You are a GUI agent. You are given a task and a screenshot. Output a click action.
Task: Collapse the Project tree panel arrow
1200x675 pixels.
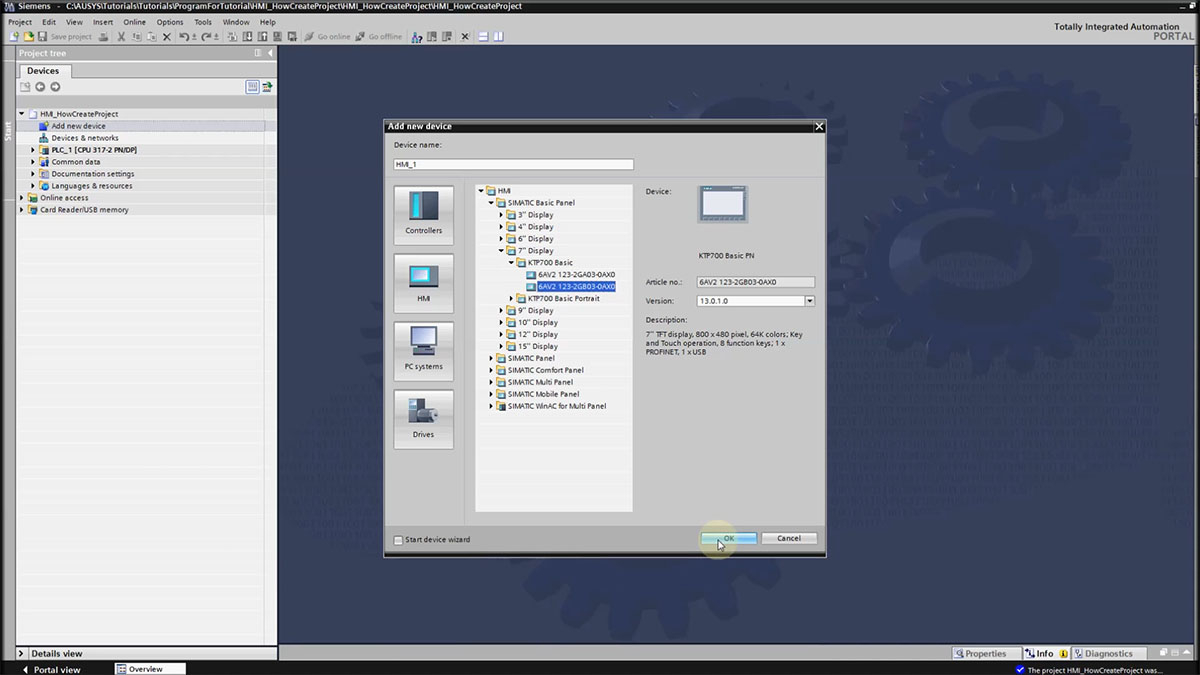click(x=269, y=53)
